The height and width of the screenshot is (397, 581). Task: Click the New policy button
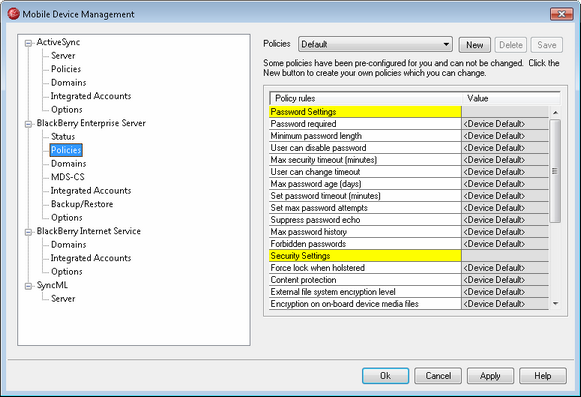point(474,45)
